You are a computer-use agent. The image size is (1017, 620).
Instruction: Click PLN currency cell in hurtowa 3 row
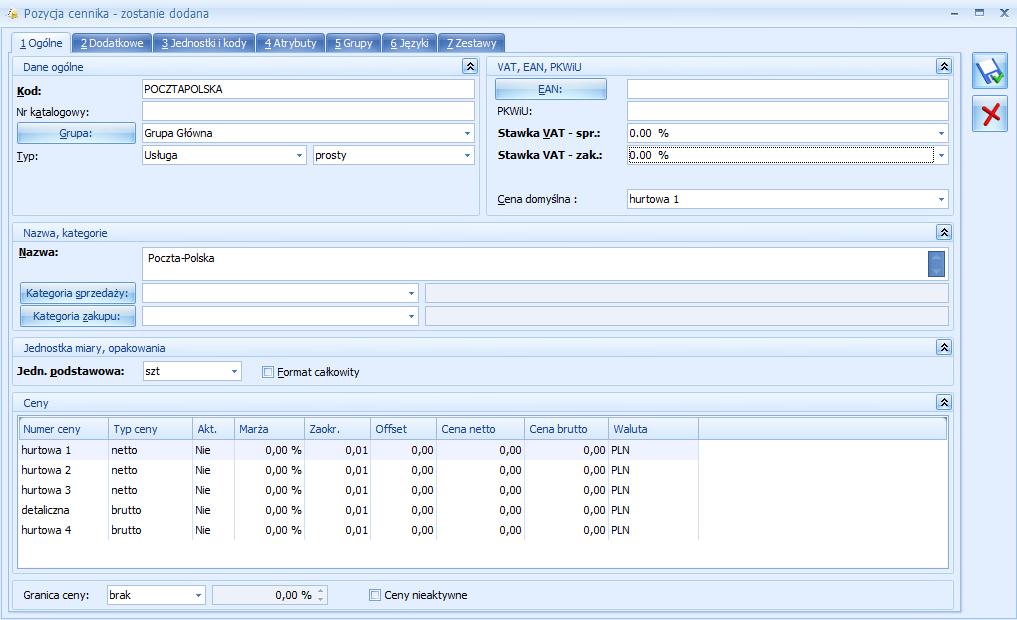653,490
